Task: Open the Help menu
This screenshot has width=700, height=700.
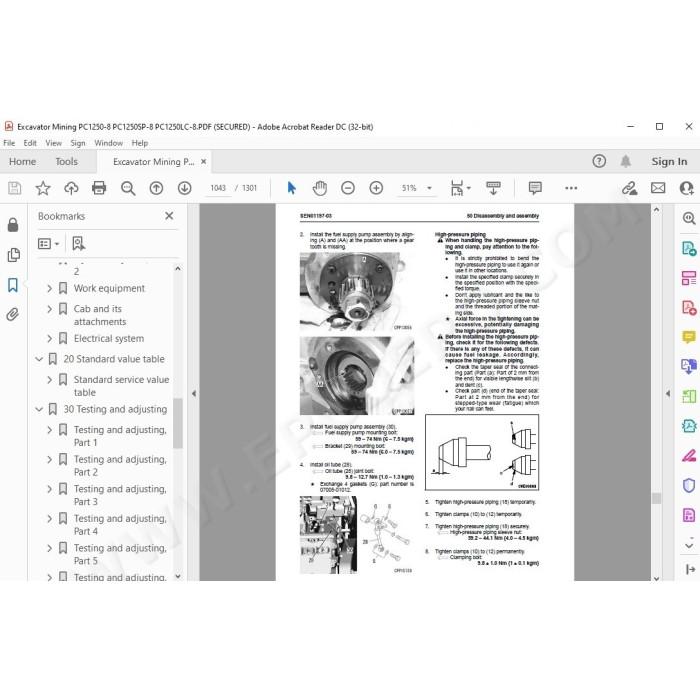Action: (140, 143)
